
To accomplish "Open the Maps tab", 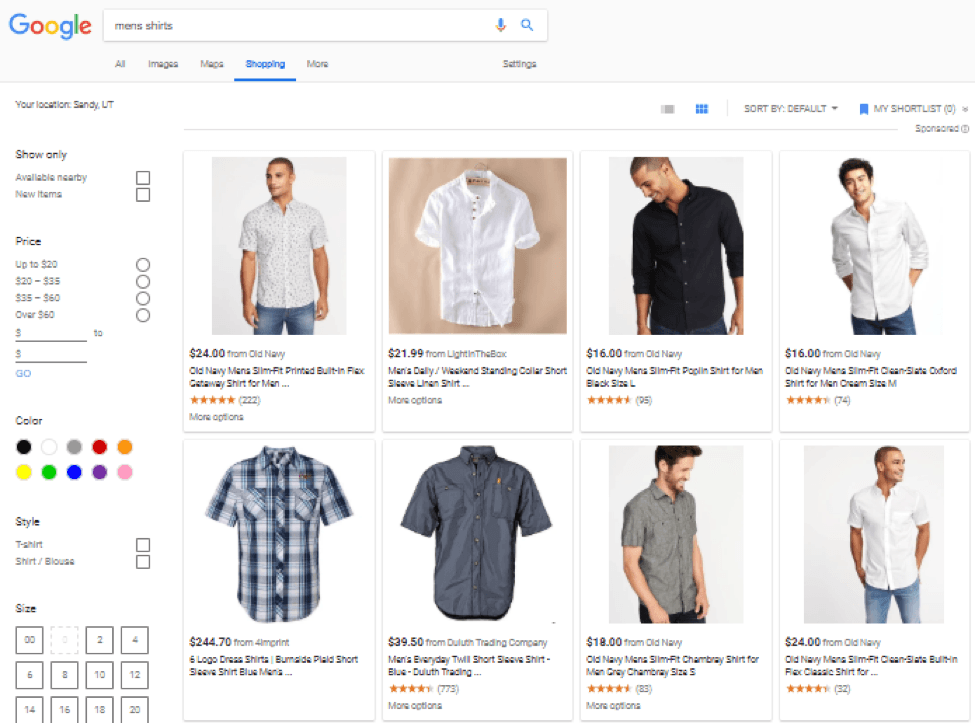I will point(212,64).
